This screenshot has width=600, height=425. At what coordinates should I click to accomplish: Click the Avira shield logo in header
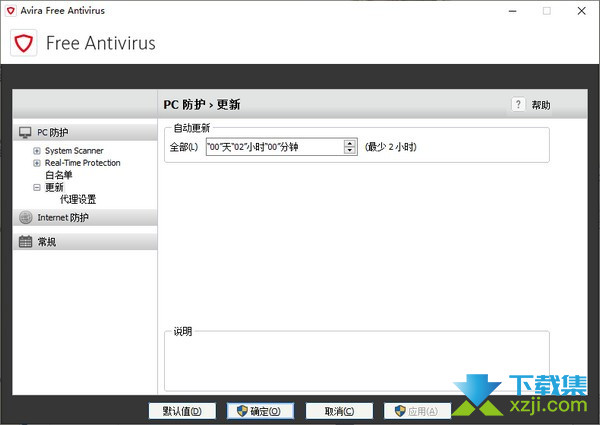click(23, 43)
